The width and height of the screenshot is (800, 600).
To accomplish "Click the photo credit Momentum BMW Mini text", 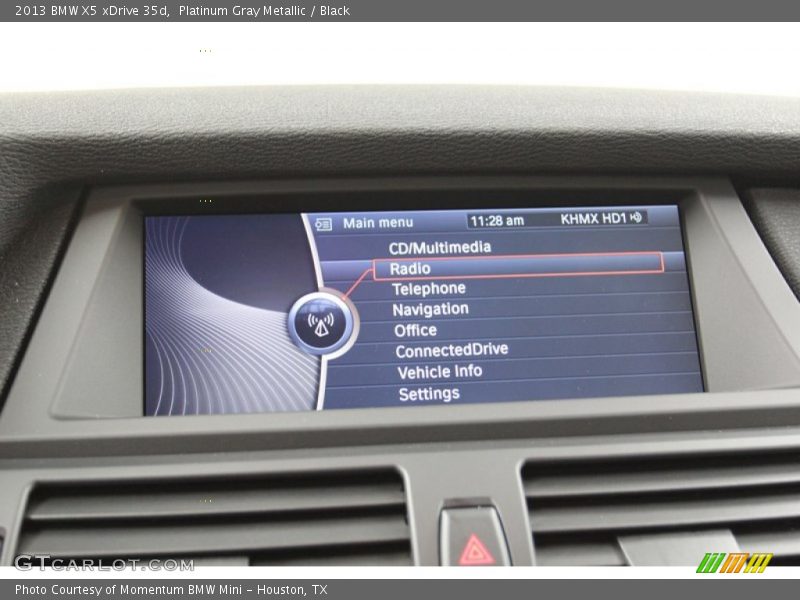I will tap(171, 590).
